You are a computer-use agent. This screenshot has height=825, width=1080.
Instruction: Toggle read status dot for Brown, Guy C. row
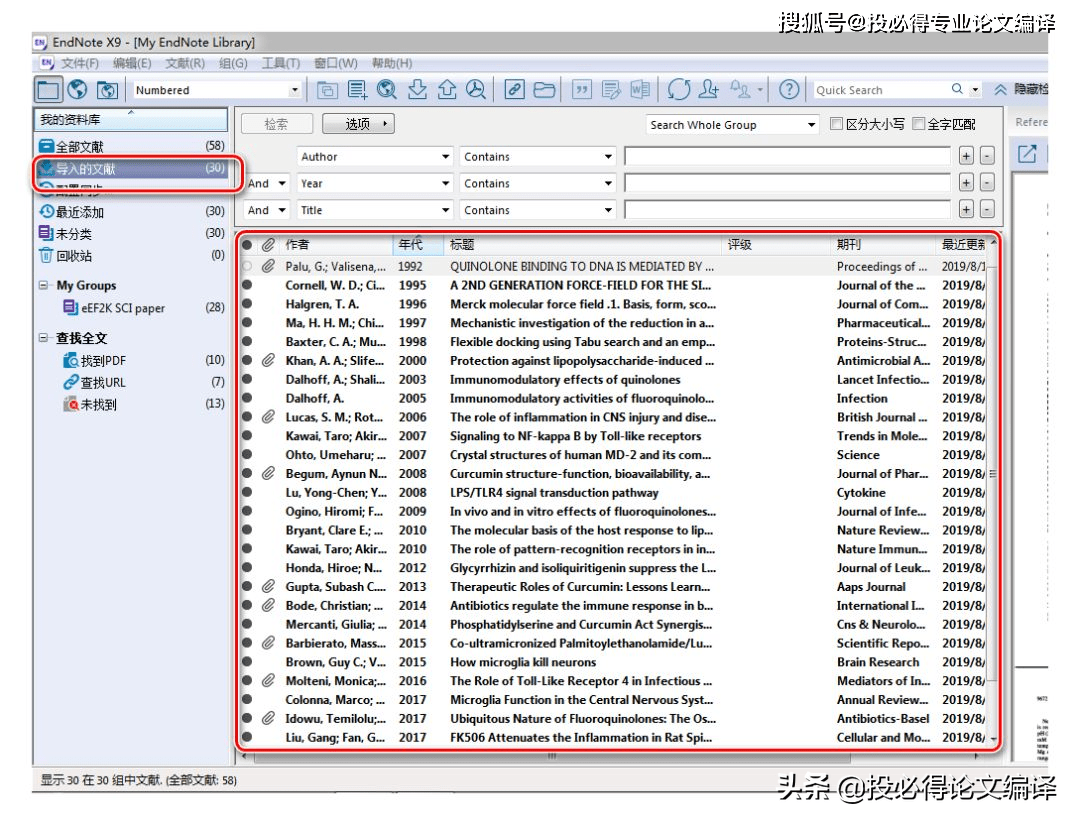[x=247, y=661]
